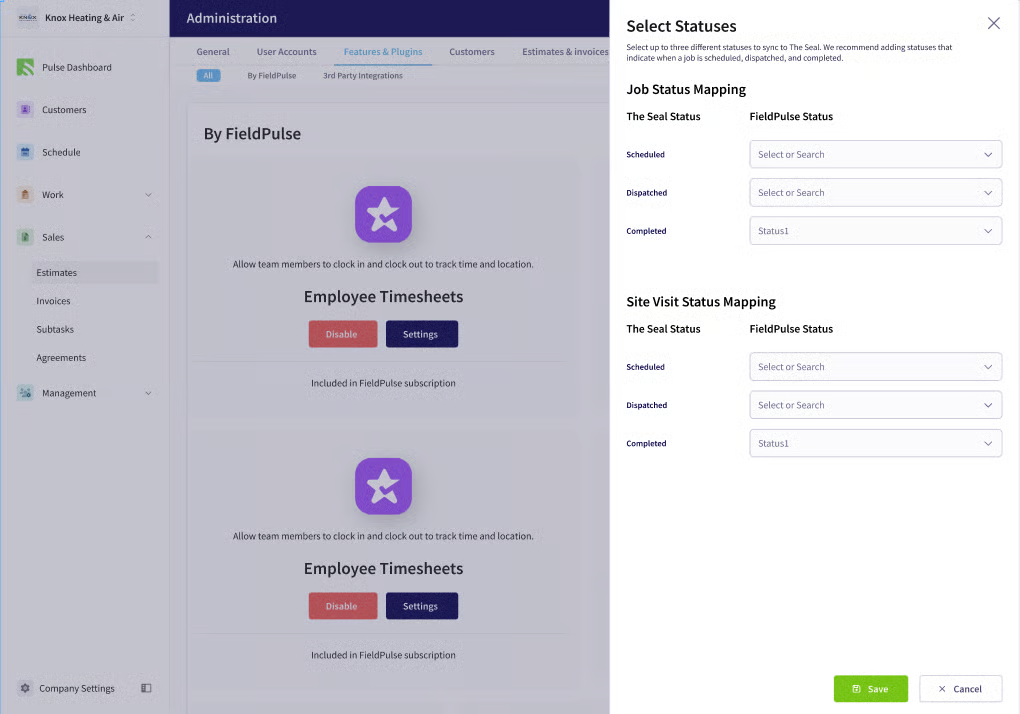The image size is (1020, 714).
Task: Save the status mappings
Action: [x=870, y=689]
